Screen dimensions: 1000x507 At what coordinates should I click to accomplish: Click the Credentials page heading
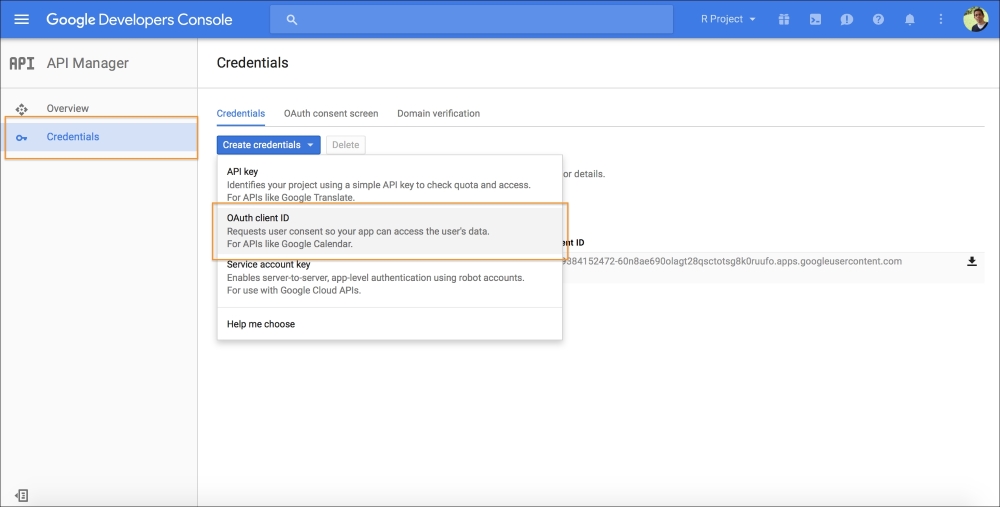click(253, 62)
